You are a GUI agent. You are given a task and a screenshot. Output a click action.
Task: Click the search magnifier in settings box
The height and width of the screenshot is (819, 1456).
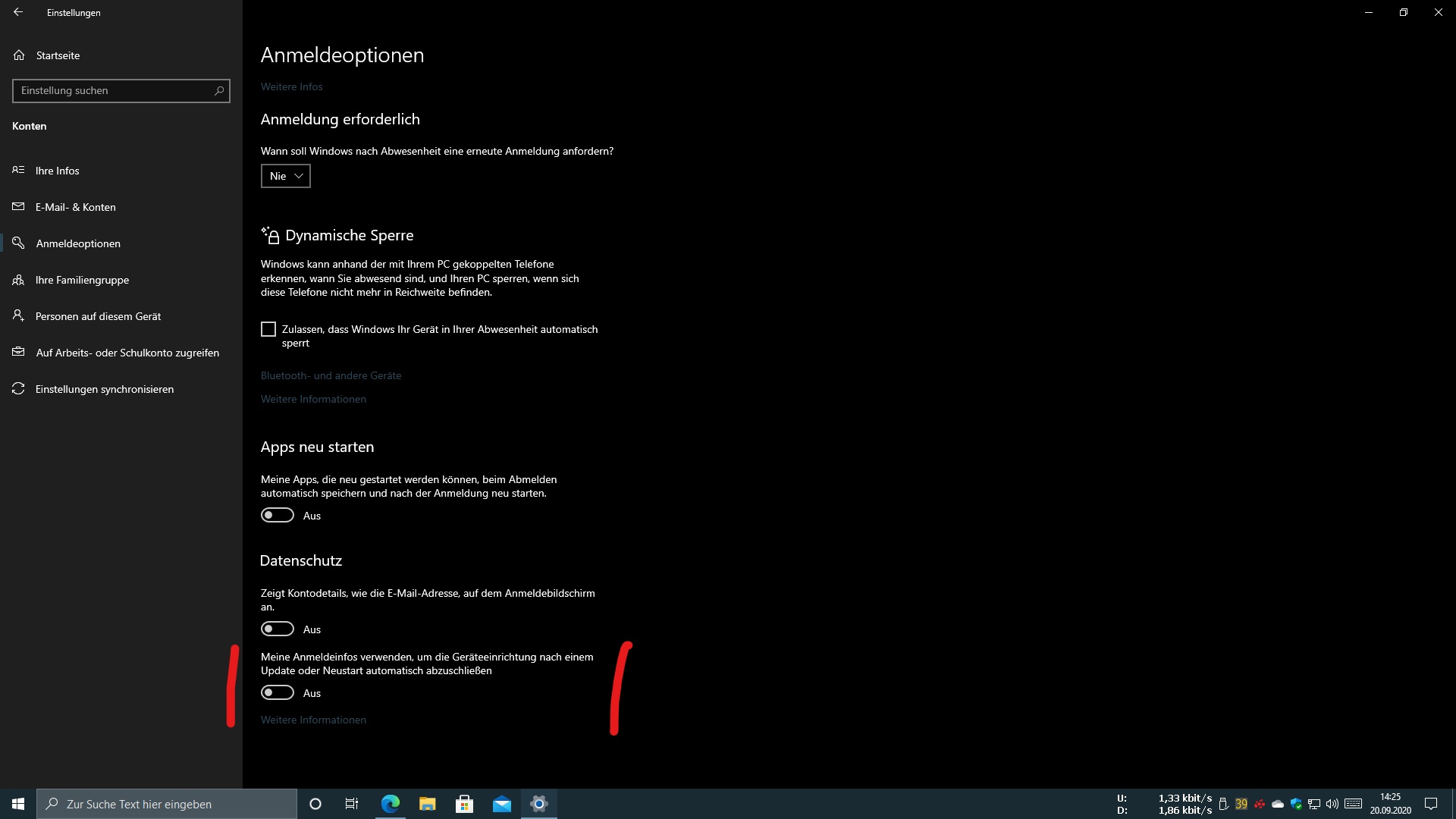tap(219, 91)
